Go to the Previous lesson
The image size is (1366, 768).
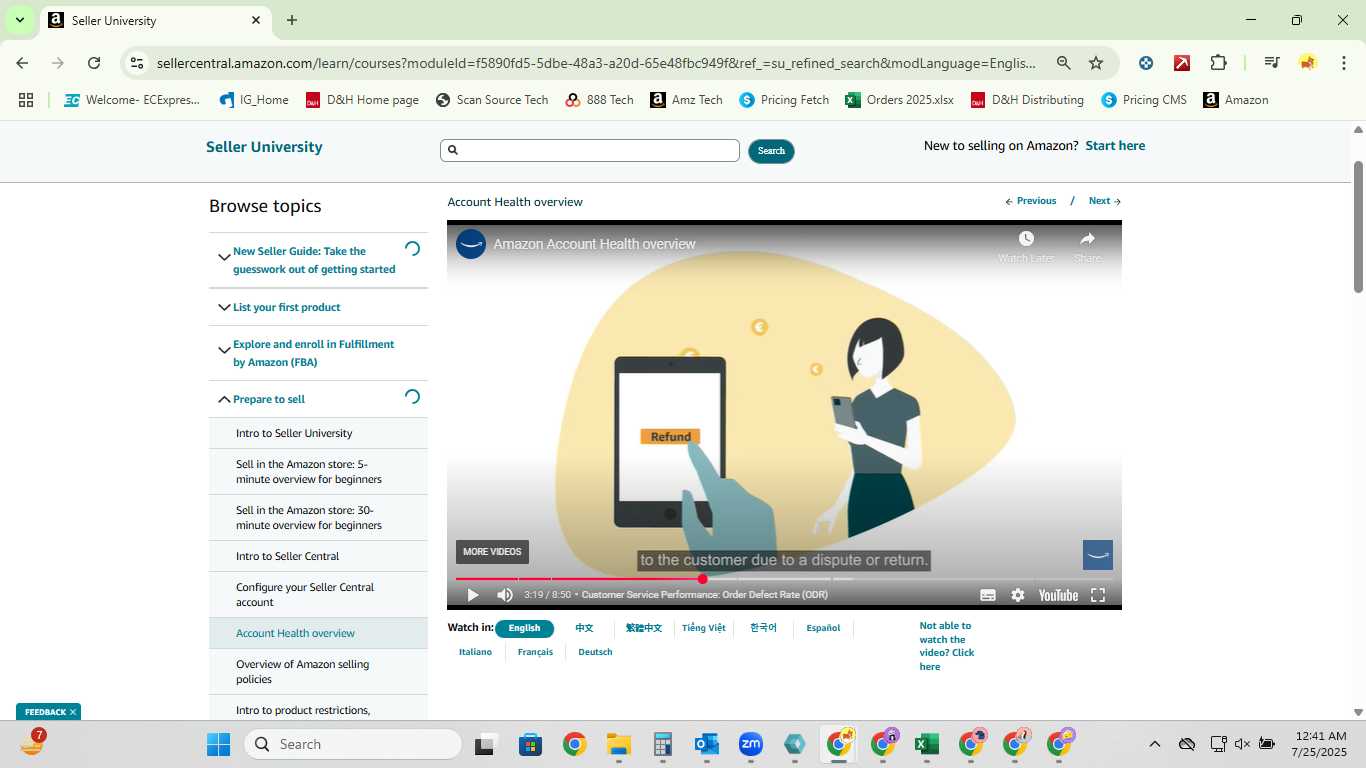coord(1031,201)
